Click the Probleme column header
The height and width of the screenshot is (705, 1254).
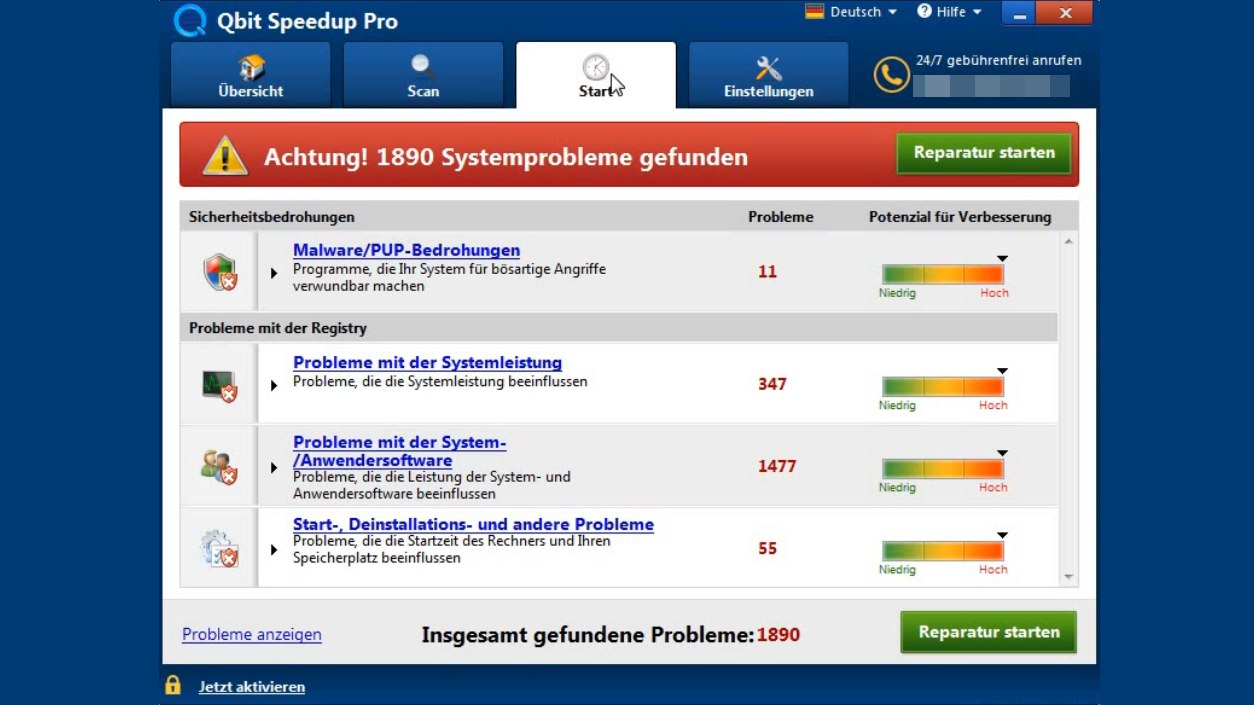click(x=780, y=216)
